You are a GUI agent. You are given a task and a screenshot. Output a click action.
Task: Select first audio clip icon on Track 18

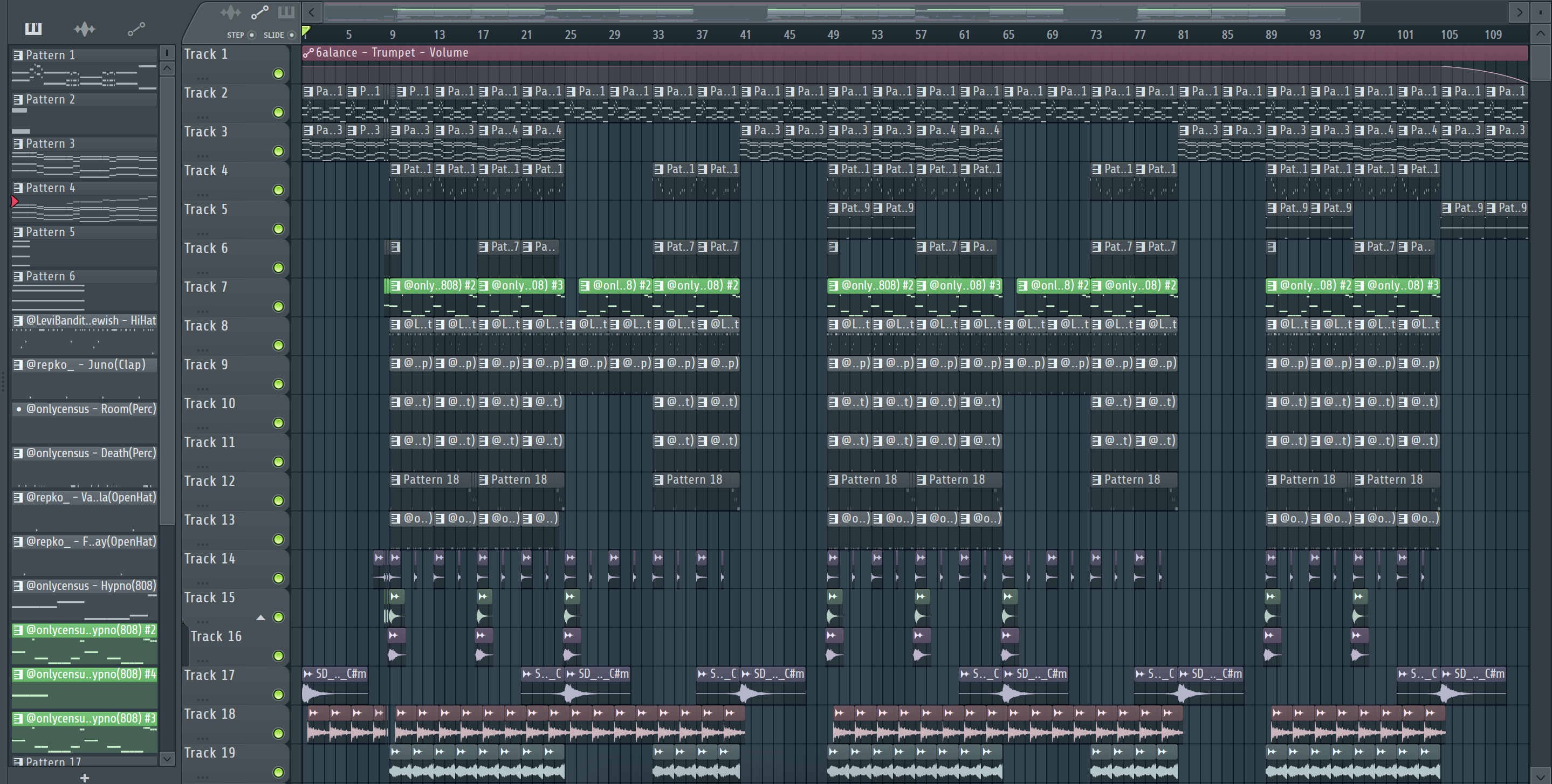[313, 713]
